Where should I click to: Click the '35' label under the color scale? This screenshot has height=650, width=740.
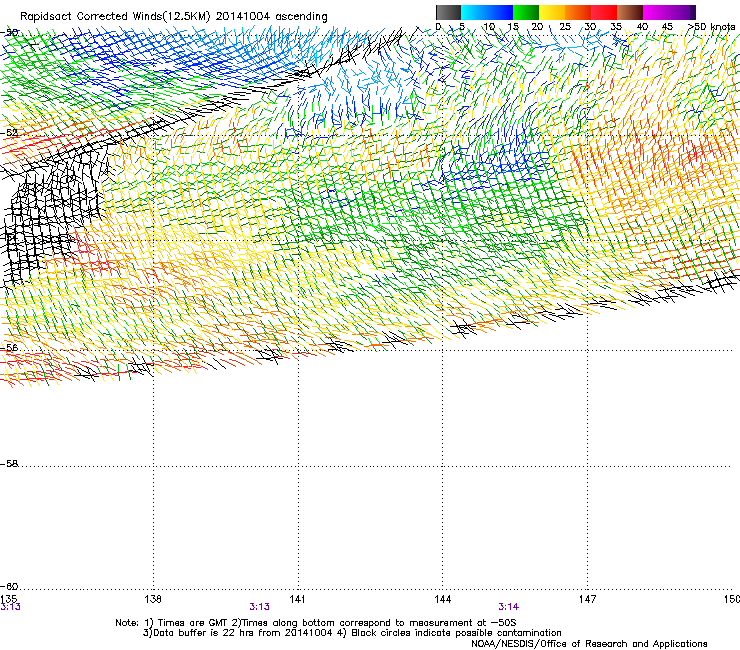616,27
